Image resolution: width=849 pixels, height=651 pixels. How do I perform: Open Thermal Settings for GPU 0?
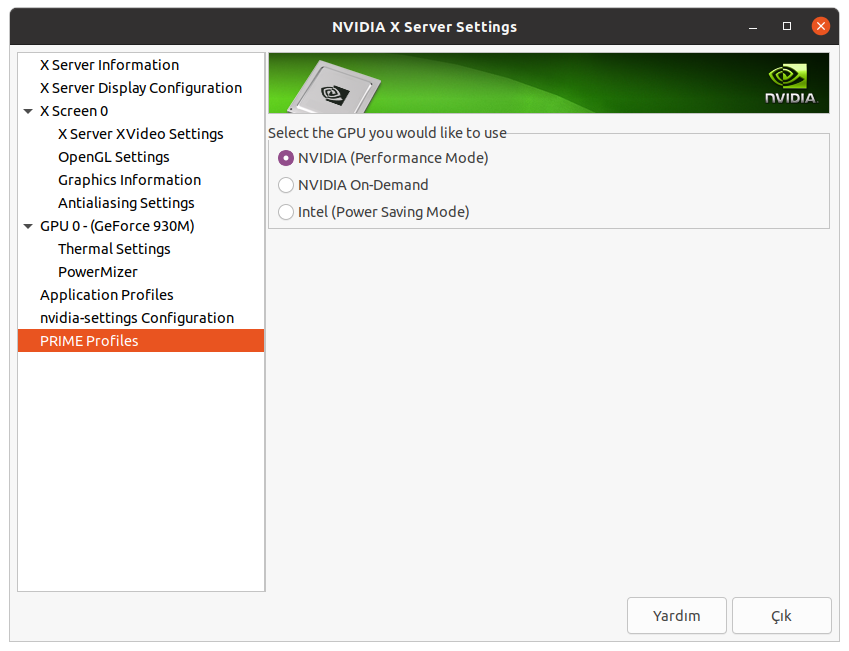(x=114, y=249)
